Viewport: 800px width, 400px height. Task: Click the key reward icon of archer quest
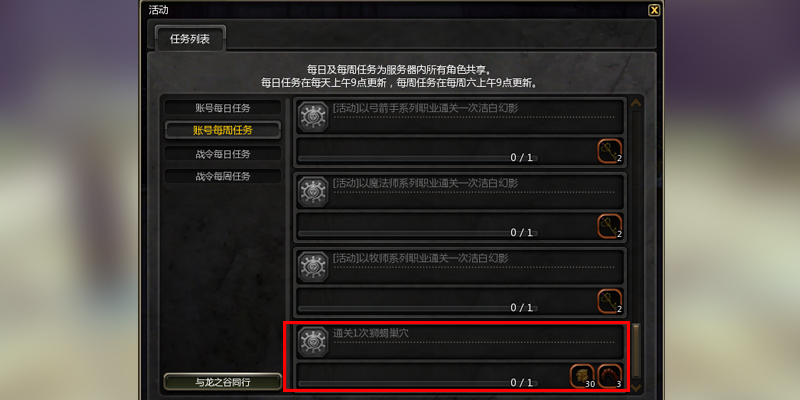tap(610, 151)
